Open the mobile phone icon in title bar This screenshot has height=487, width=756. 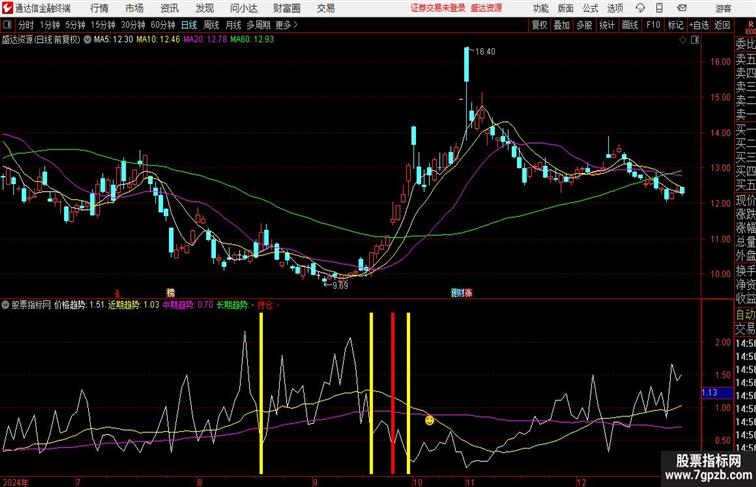coord(660,8)
